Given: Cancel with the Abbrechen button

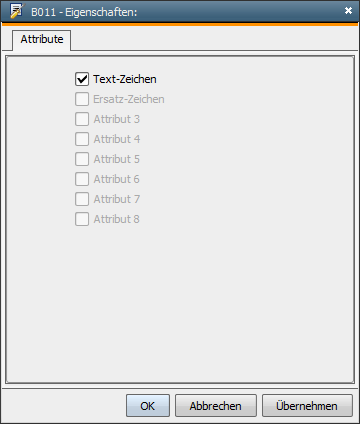Looking at the screenshot, I should (216, 406).
